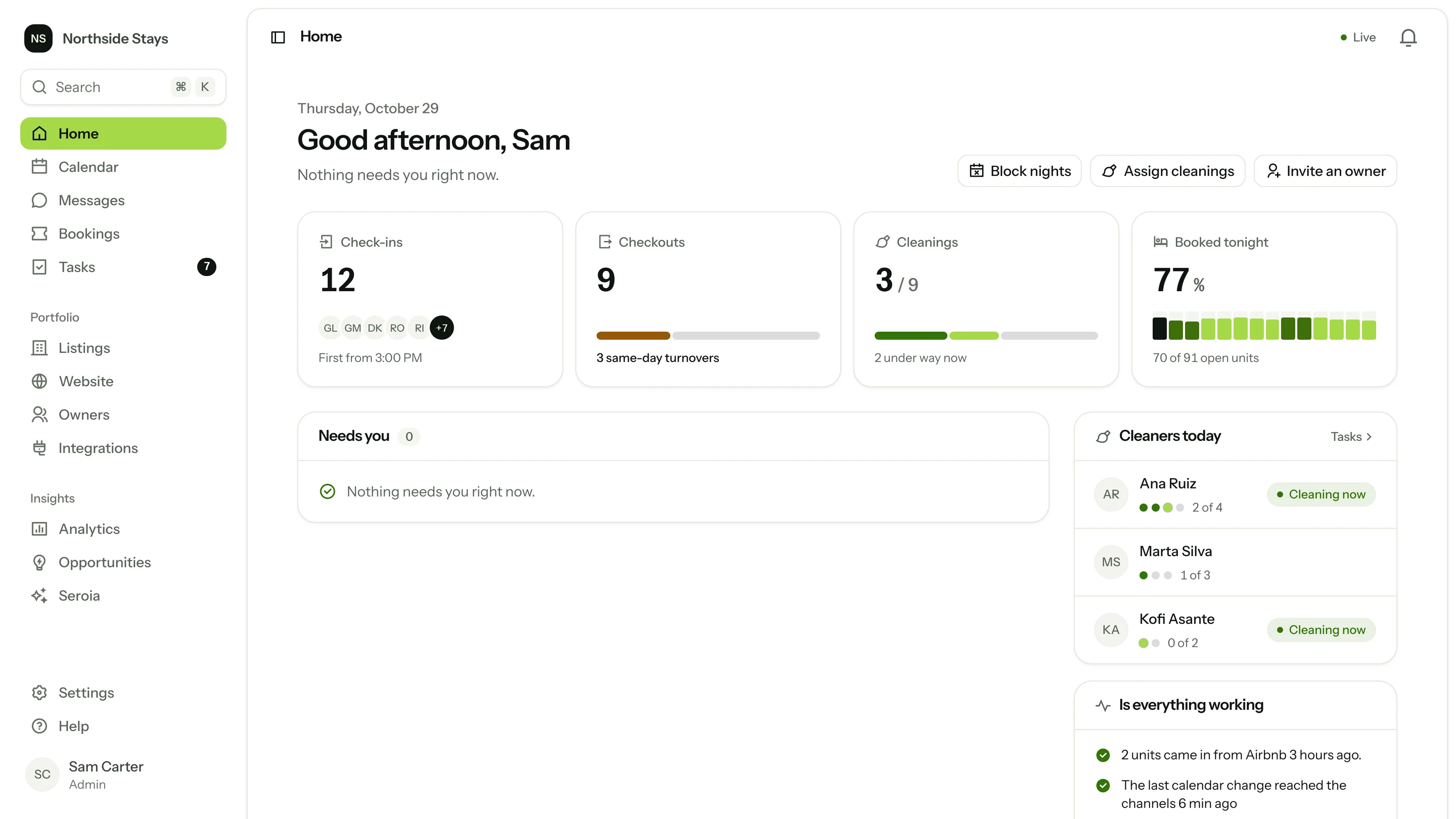Focus the Search field
The width and height of the screenshot is (1456, 819).
(123, 87)
